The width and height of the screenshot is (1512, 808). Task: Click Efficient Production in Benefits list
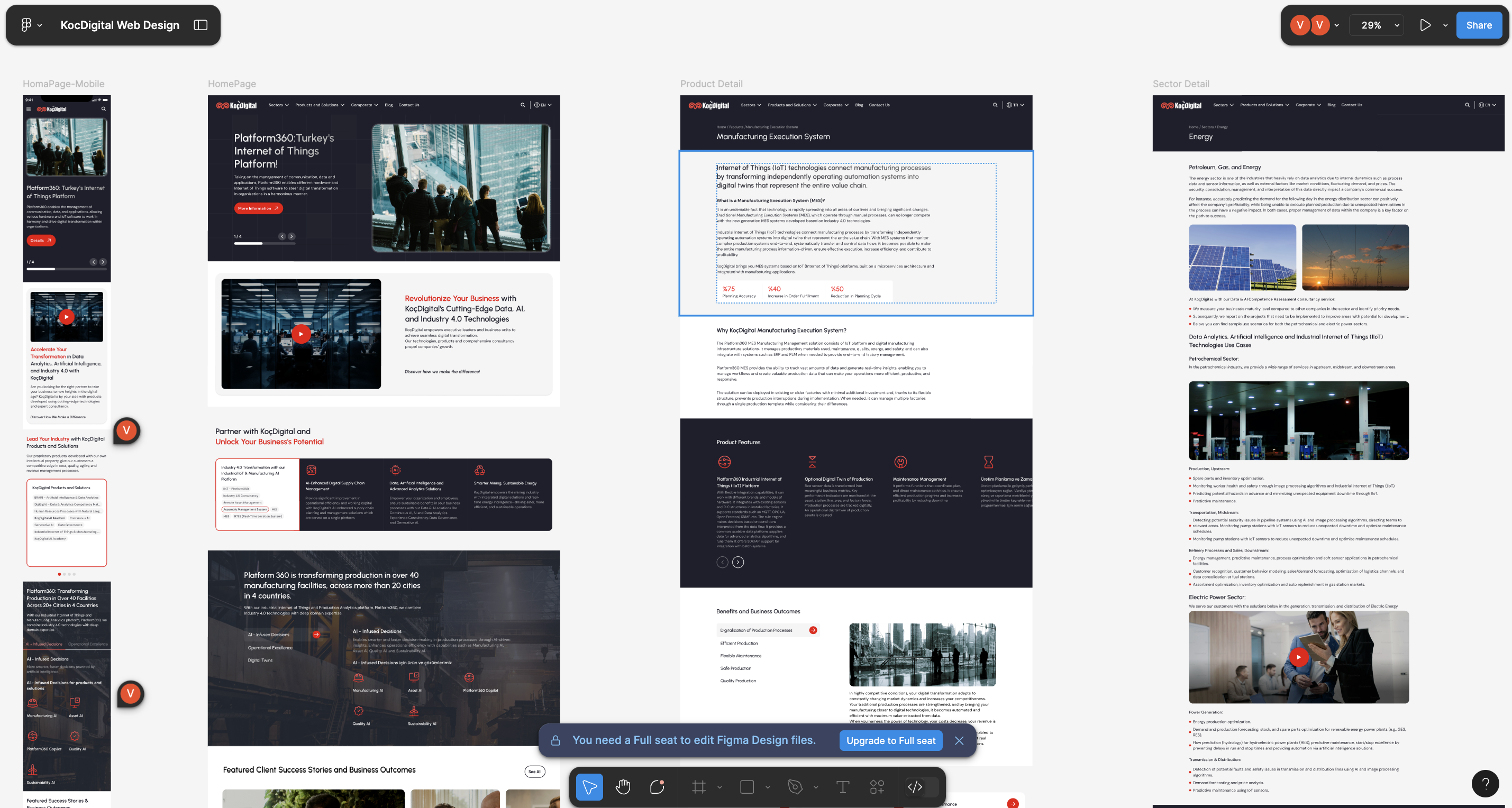739,643
